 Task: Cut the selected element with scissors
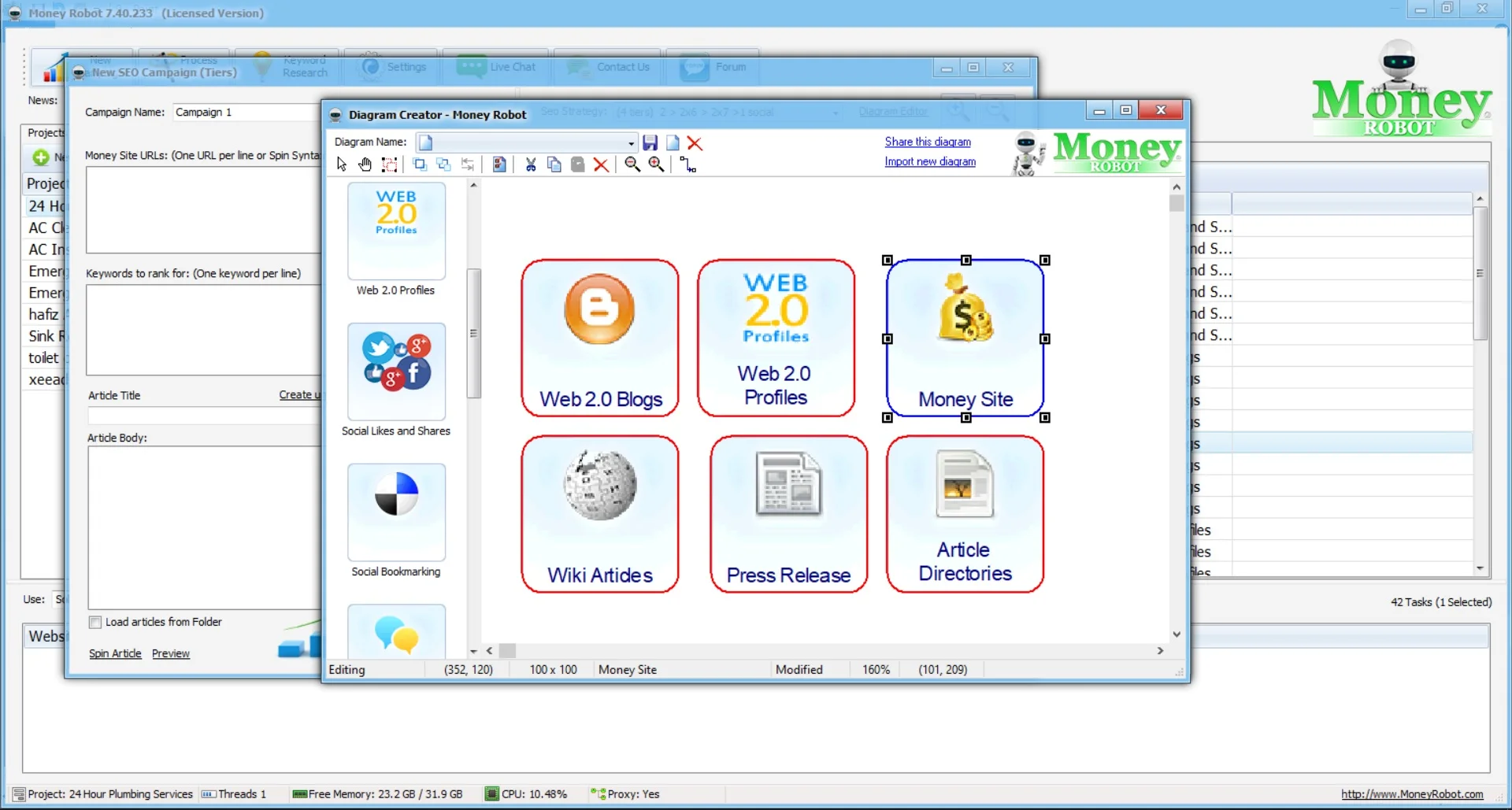(531, 165)
